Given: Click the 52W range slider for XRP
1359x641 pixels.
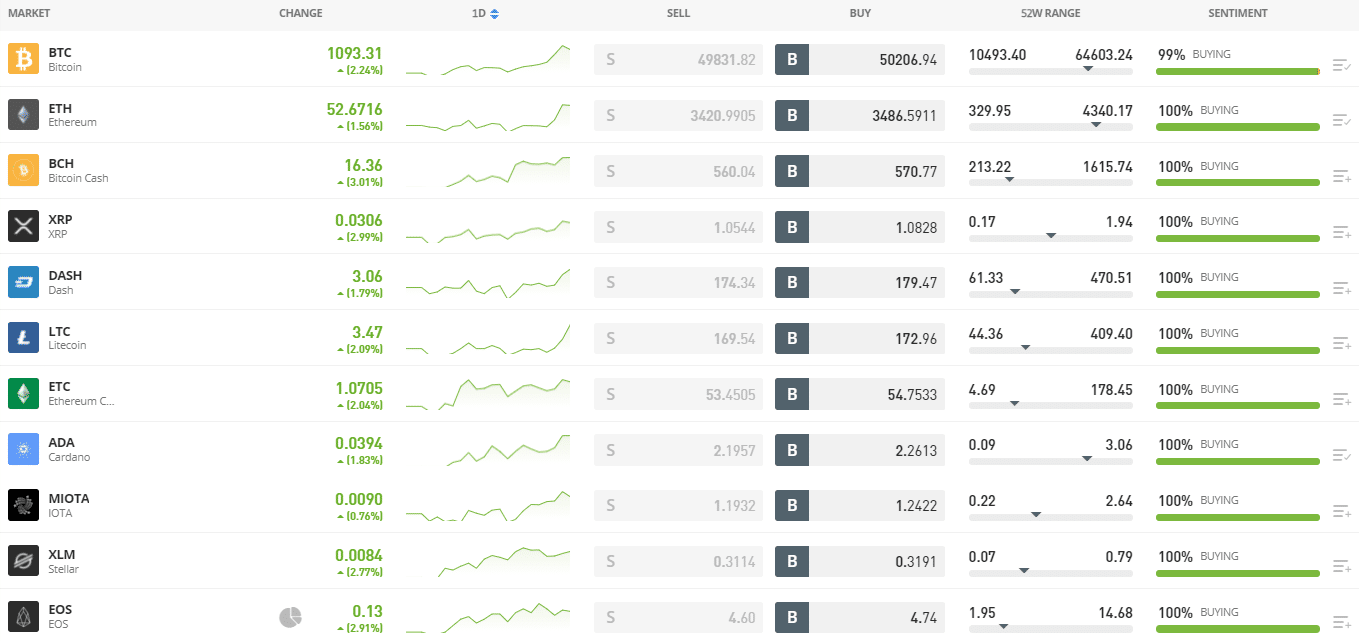Looking at the screenshot, I should (1050, 237).
